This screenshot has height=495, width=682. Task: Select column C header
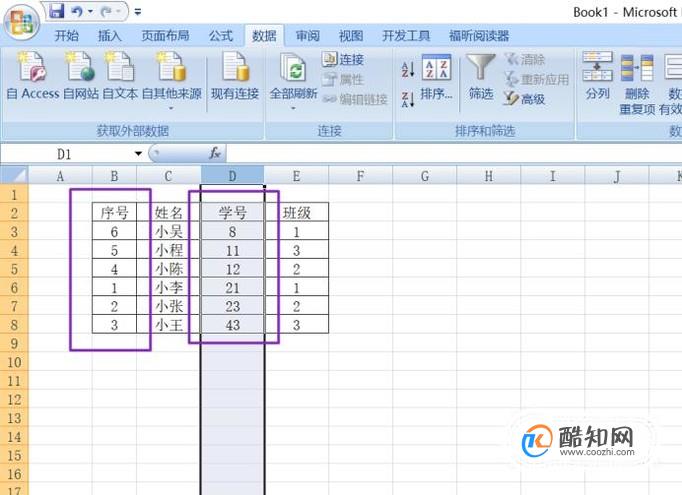[169, 176]
